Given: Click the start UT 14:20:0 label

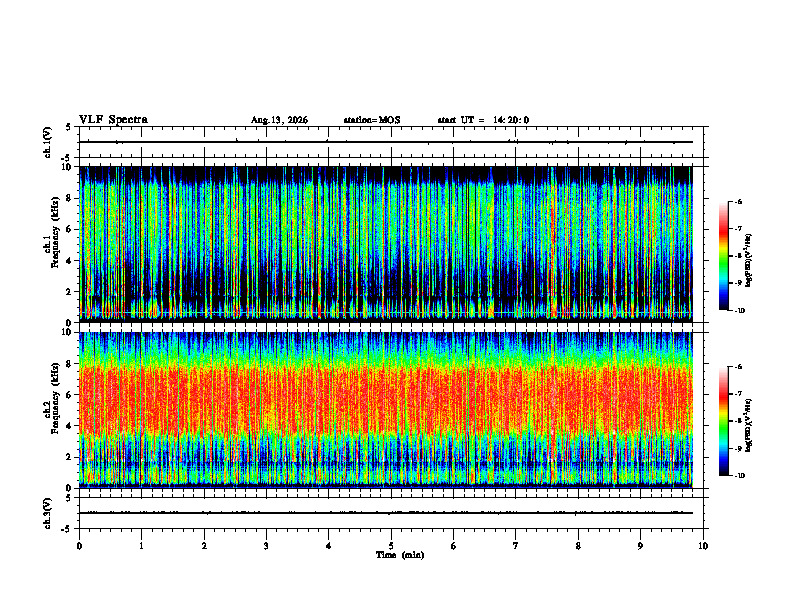Looking at the screenshot, I should point(483,120).
